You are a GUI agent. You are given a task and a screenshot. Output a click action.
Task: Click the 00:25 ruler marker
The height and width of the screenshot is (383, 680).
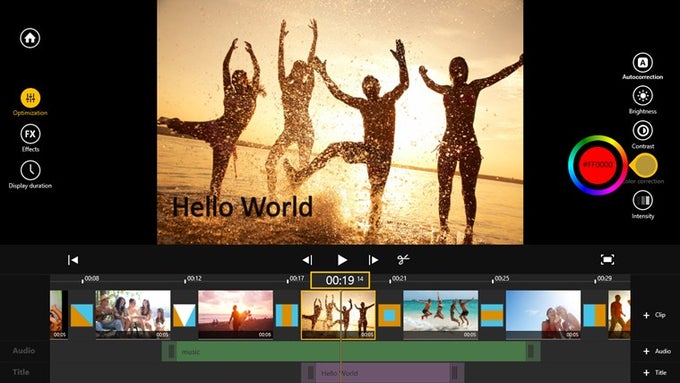coord(501,278)
